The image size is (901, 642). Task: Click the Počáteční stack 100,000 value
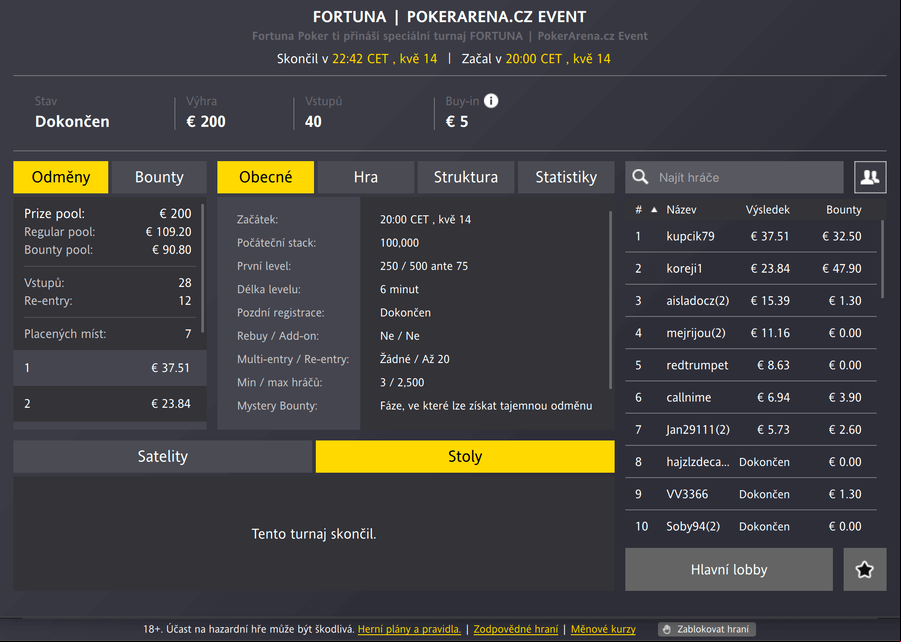pyautogui.click(x=399, y=243)
